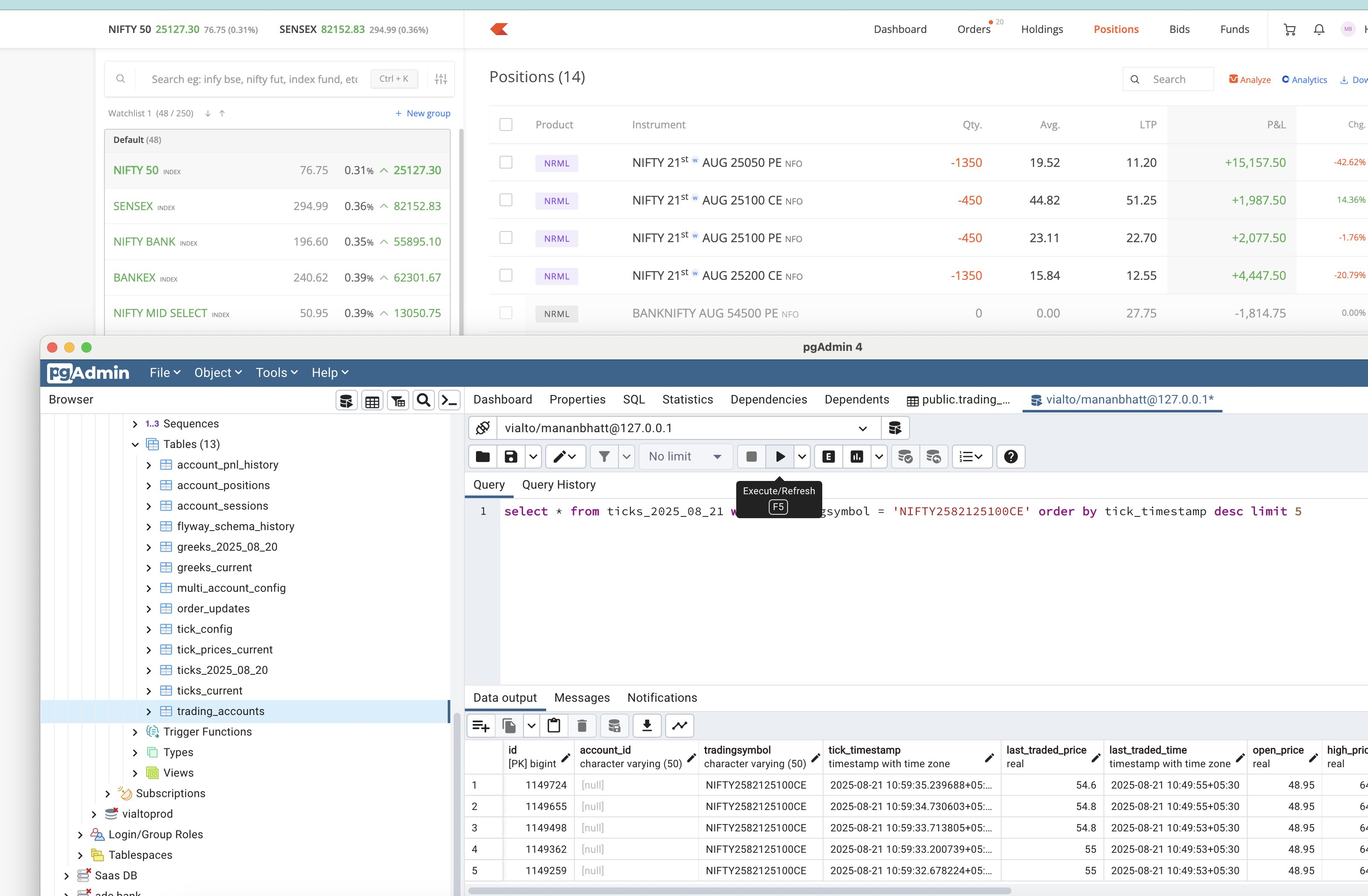Go to Kite Funds page
This screenshot has height=896, width=1368.
pyautogui.click(x=1234, y=30)
